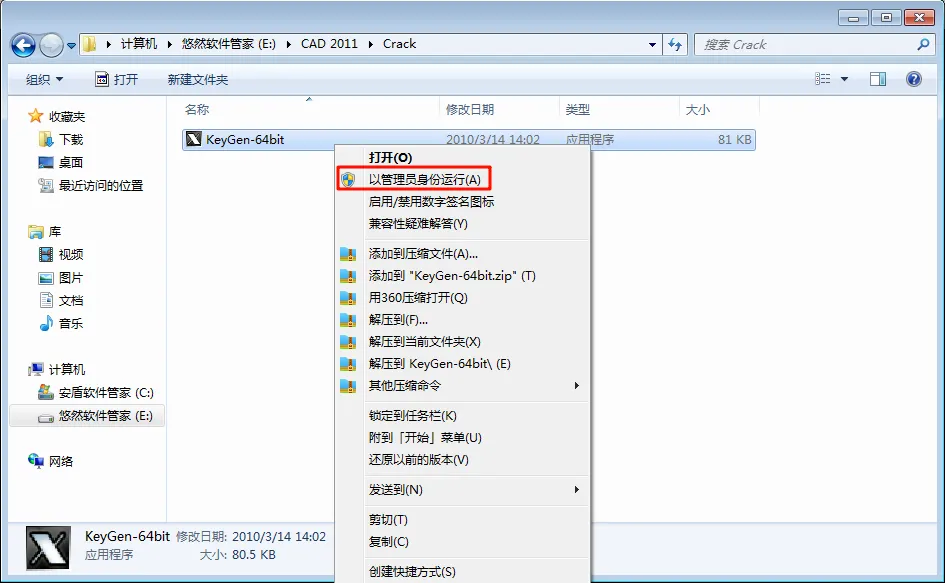Image resolution: width=945 pixels, height=583 pixels.
Task: Expand 其他压缩命令 submenu
Action: (x=463, y=385)
